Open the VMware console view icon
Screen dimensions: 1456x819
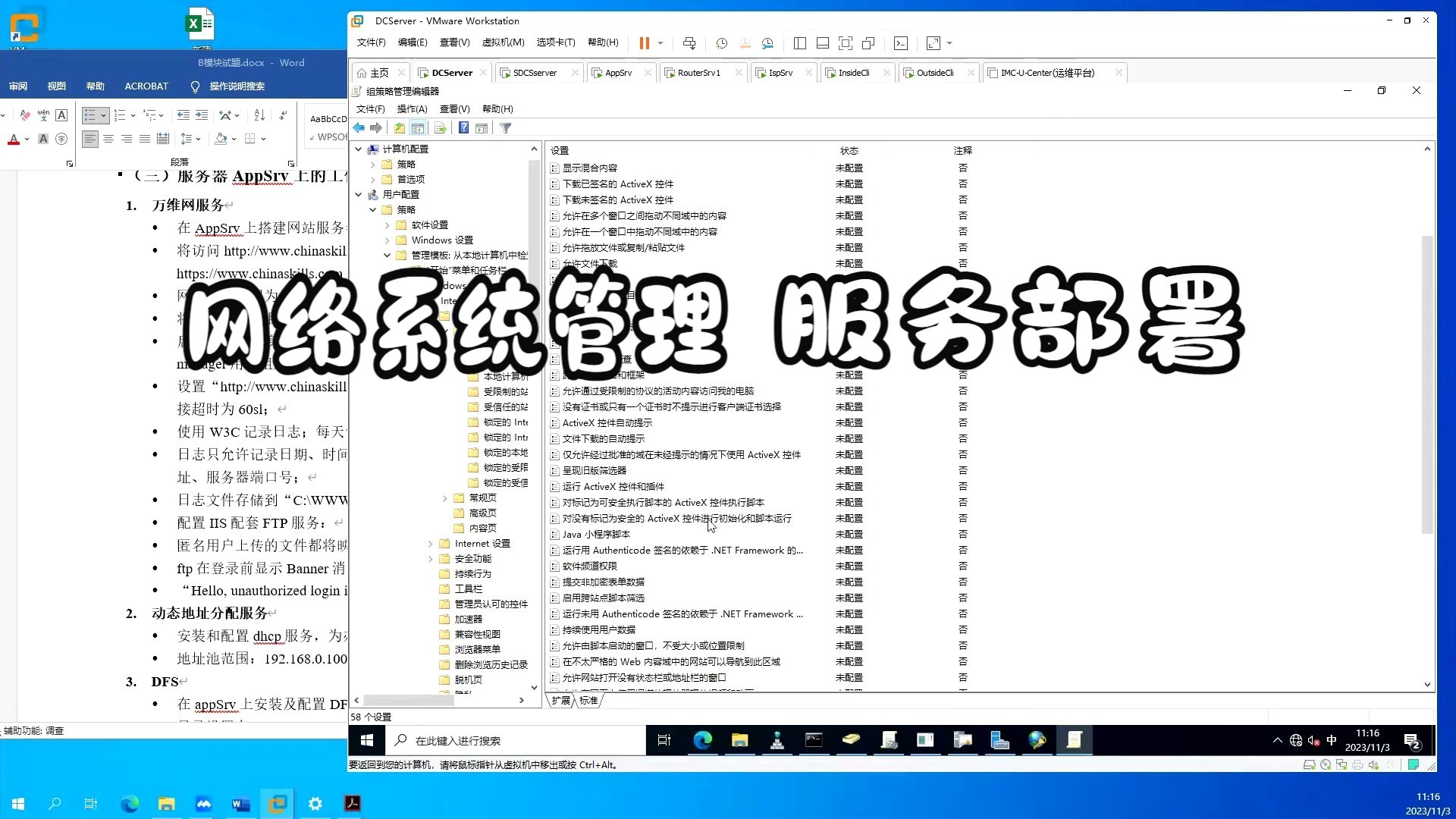(x=900, y=43)
